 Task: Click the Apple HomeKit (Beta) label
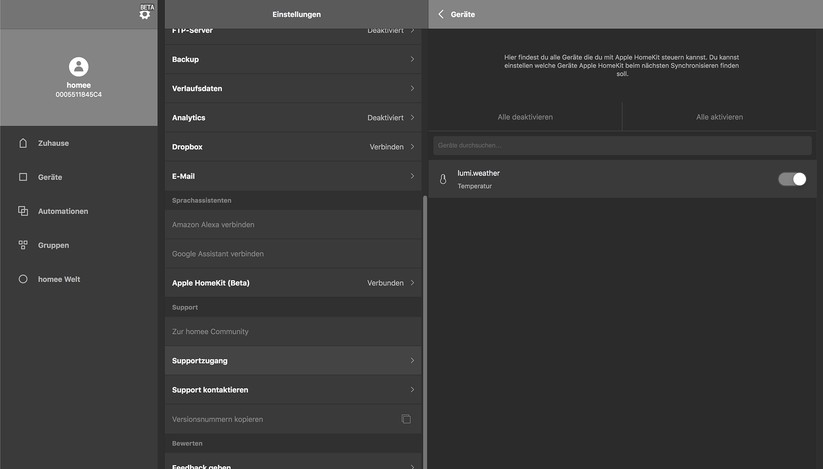pyautogui.click(x=210, y=283)
